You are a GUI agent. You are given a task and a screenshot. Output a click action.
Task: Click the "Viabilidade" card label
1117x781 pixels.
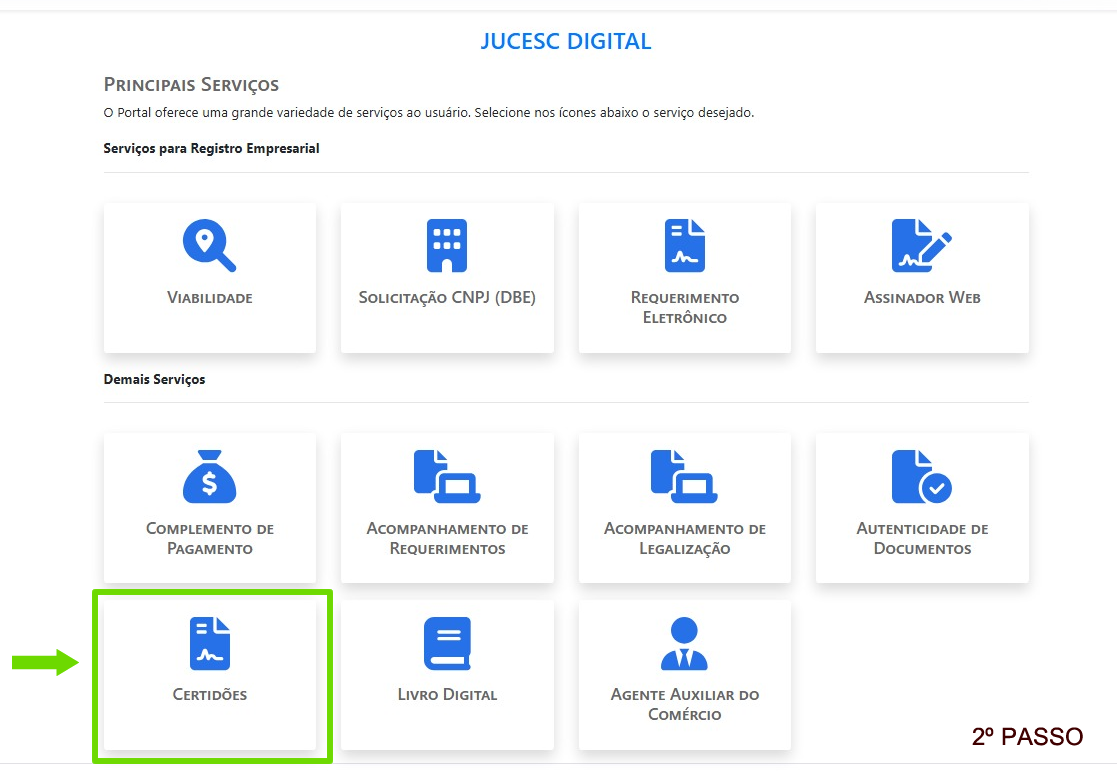[x=209, y=298]
